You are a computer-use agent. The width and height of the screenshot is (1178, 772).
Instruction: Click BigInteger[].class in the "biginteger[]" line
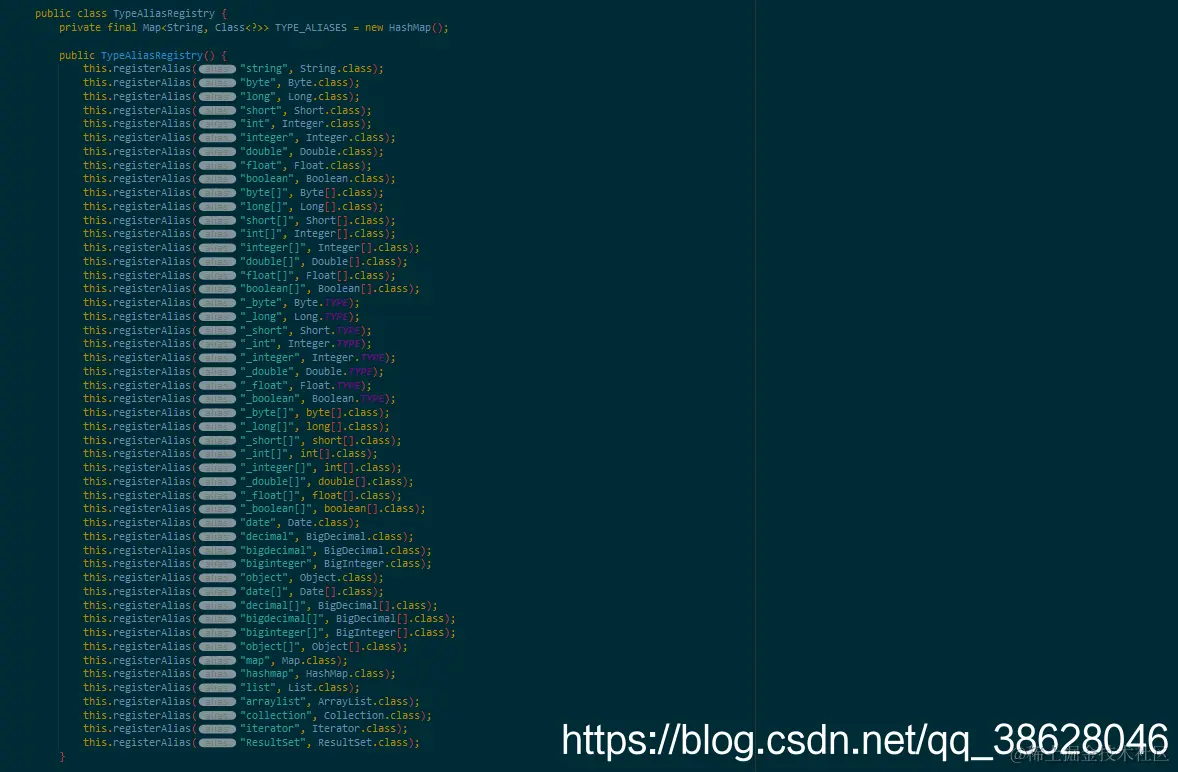tap(389, 633)
